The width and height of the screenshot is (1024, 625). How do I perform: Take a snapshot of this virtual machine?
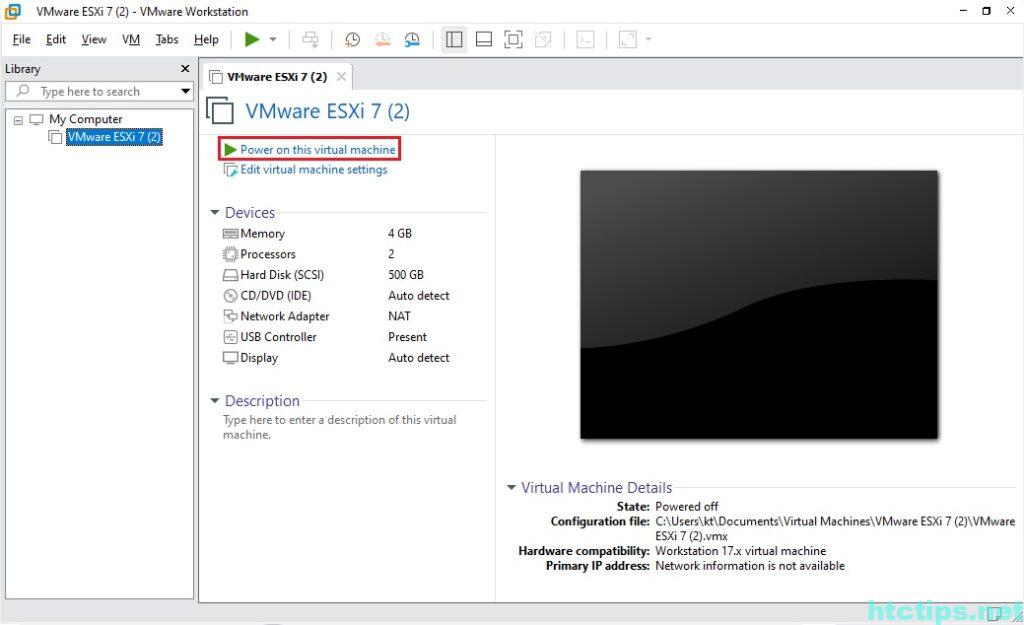click(352, 40)
